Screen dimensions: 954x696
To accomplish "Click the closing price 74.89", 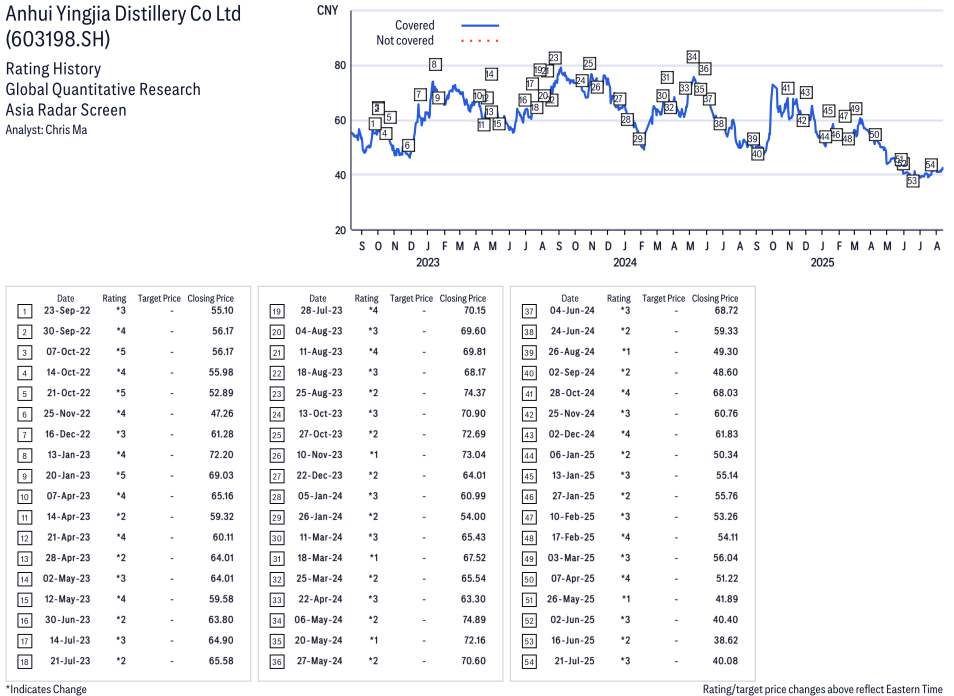I will (475, 619).
